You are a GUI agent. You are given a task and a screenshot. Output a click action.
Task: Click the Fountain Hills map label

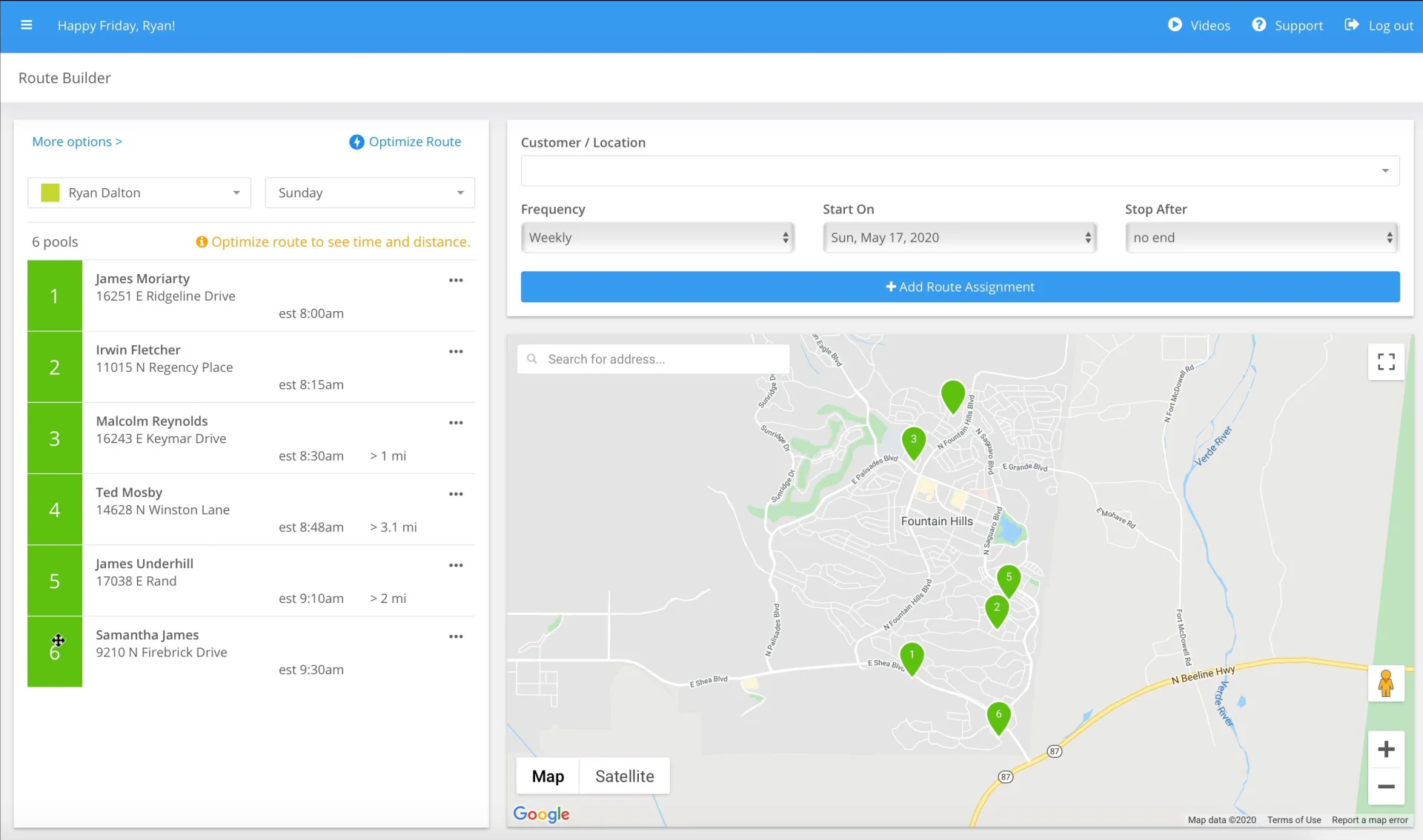point(937,521)
